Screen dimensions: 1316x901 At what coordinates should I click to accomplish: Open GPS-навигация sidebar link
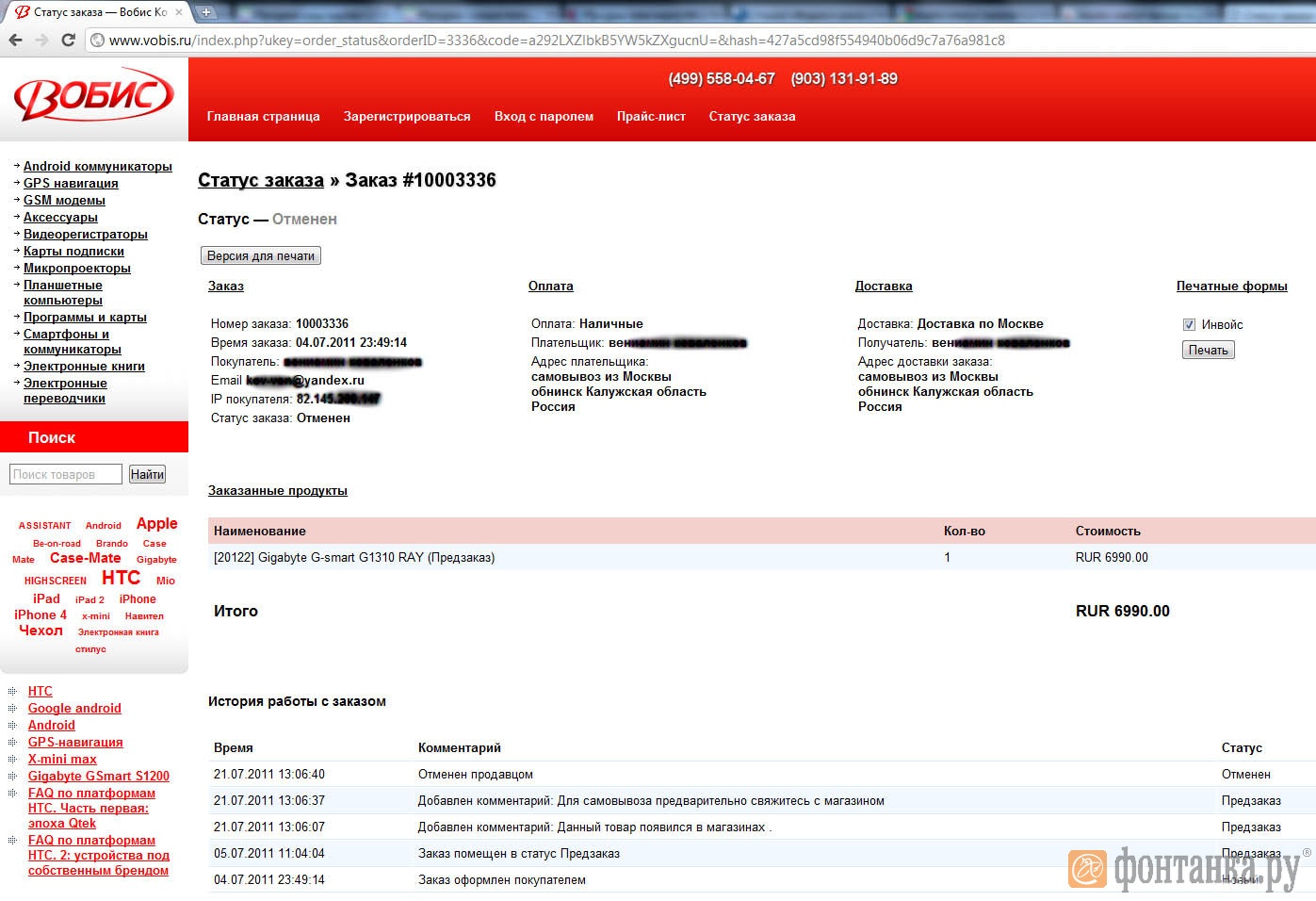point(75,742)
